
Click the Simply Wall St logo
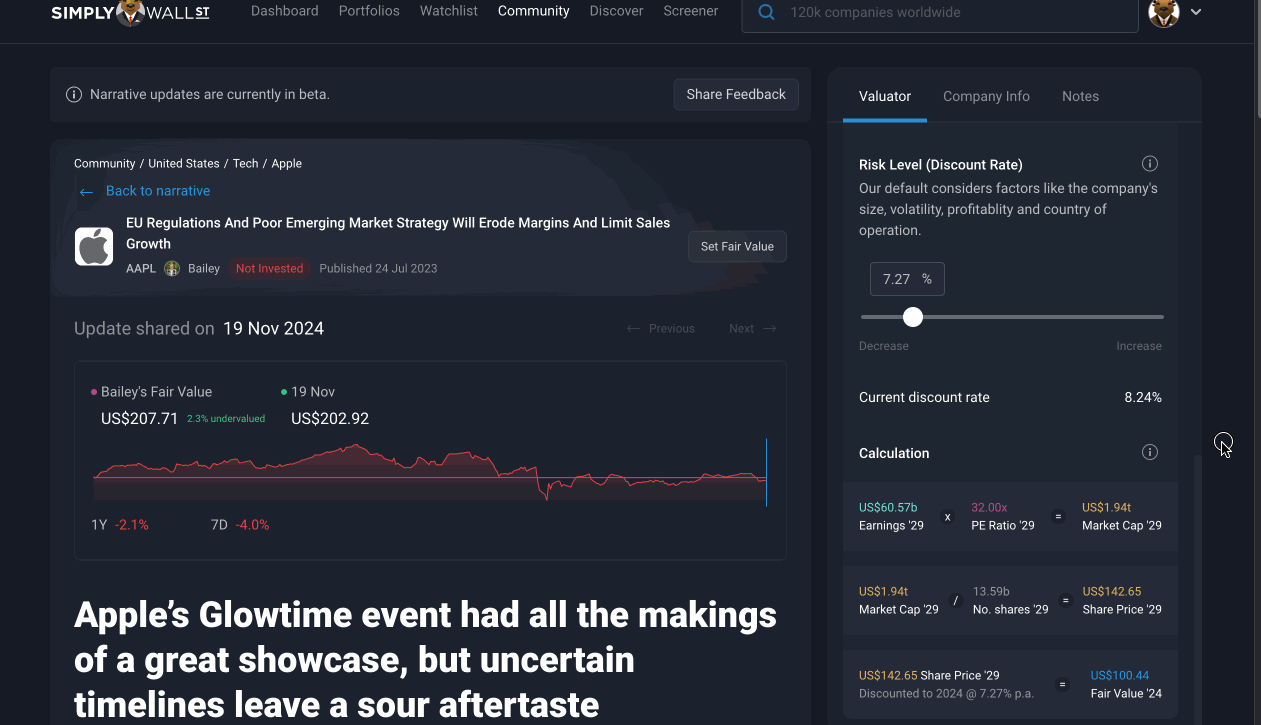click(x=130, y=12)
